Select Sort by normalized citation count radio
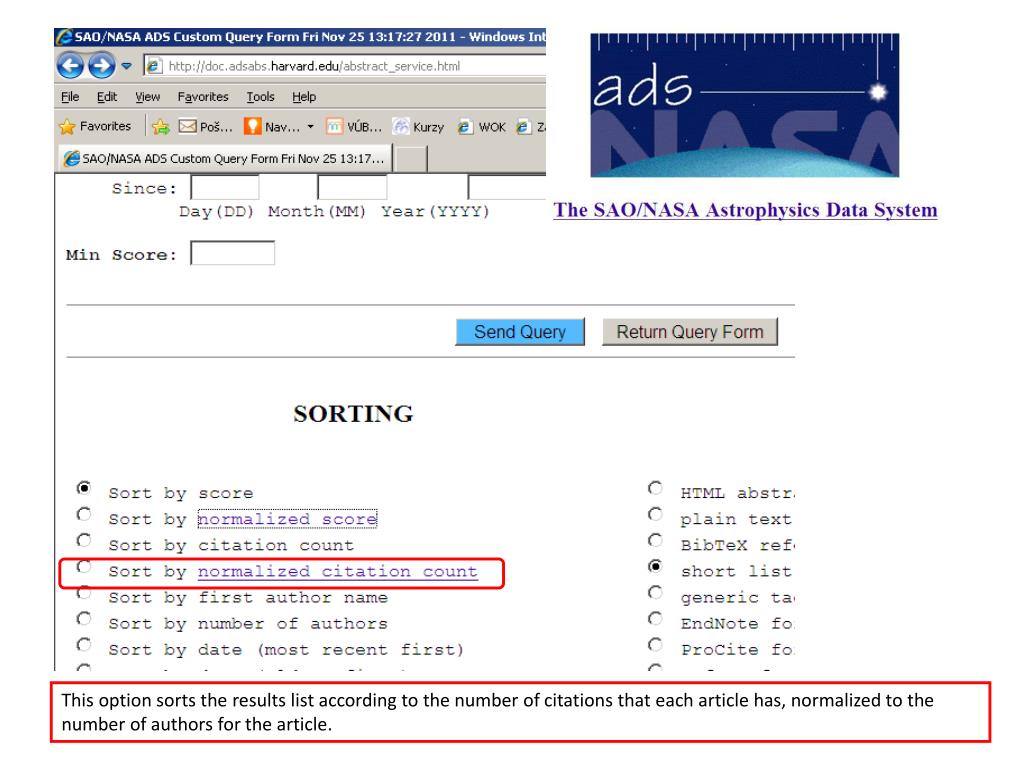The width and height of the screenshot is (1024, 768). (x=84, y=566)
